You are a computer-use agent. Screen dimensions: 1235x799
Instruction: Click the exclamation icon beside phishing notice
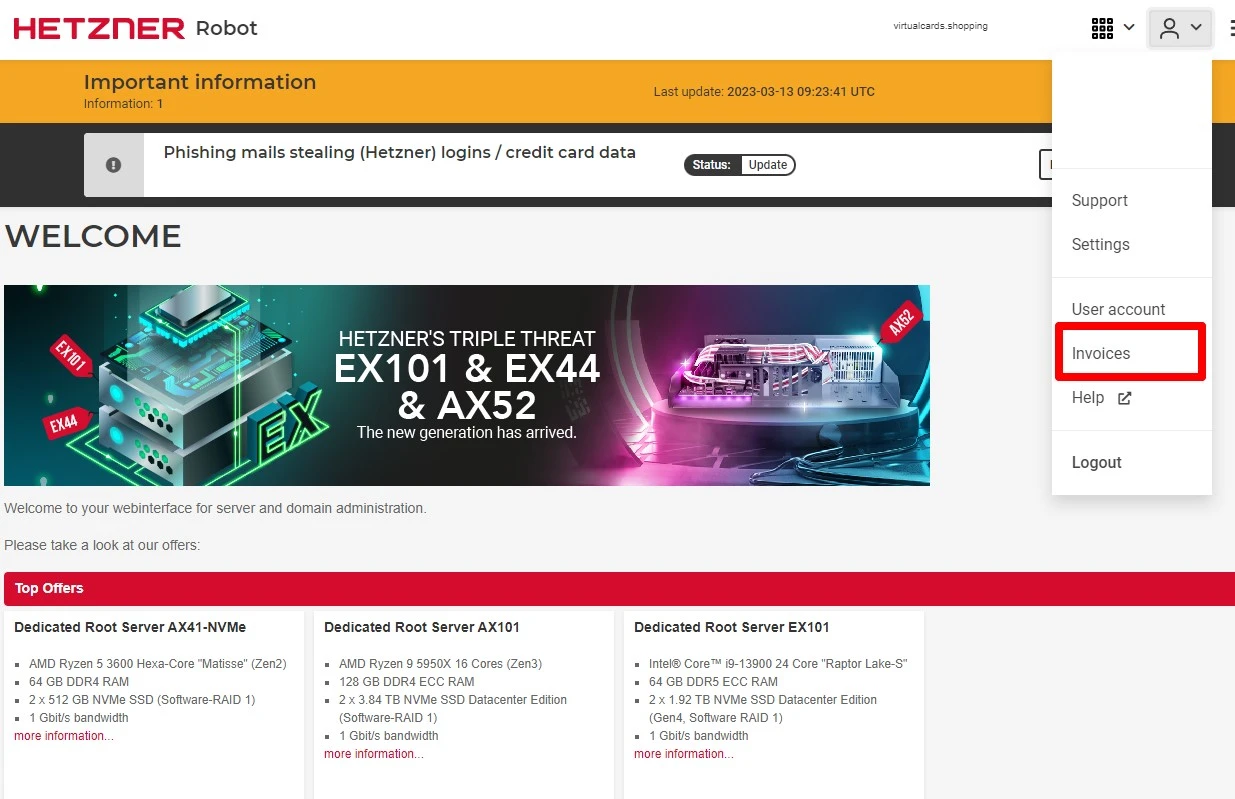114,165
